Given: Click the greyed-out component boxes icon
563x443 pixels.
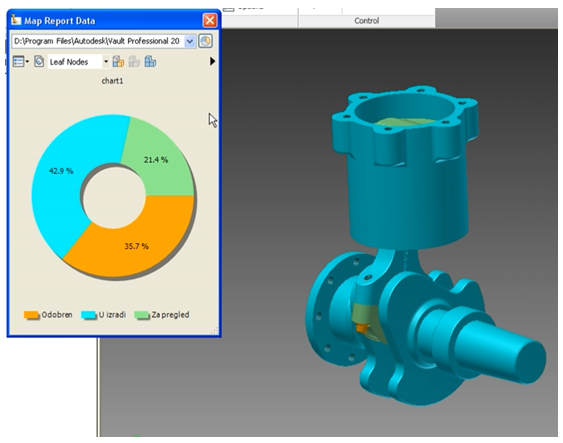Looking at the screenshot, I should (134, 62).
